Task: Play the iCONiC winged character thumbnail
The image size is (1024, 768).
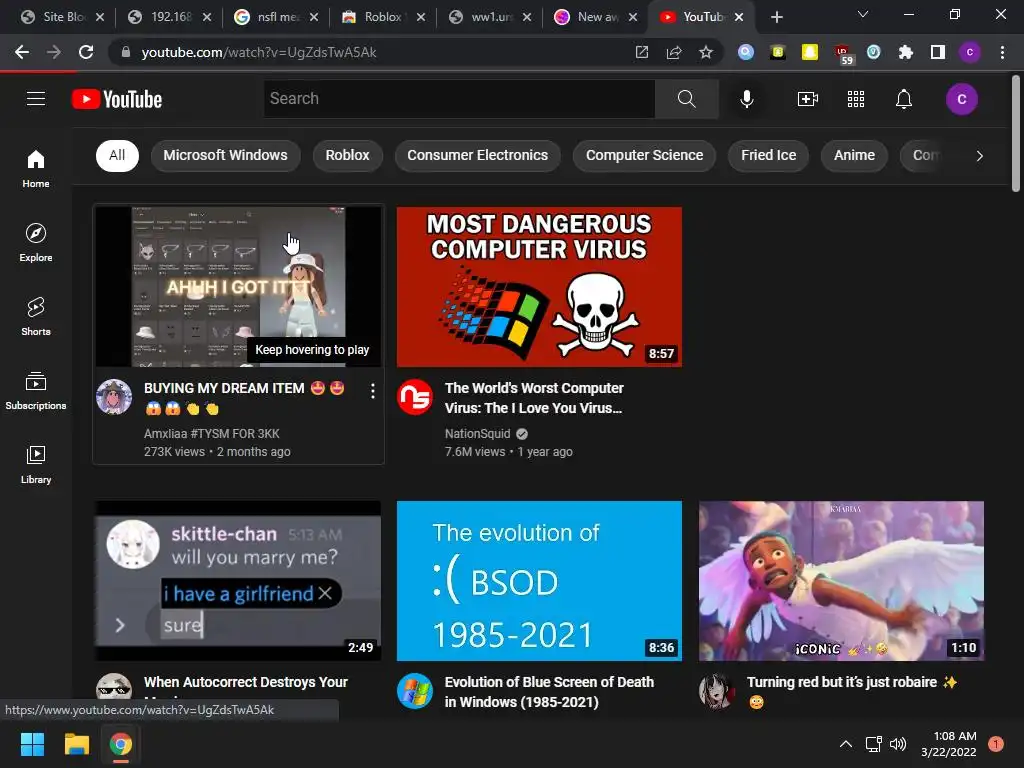Action: tap(841, 581)
